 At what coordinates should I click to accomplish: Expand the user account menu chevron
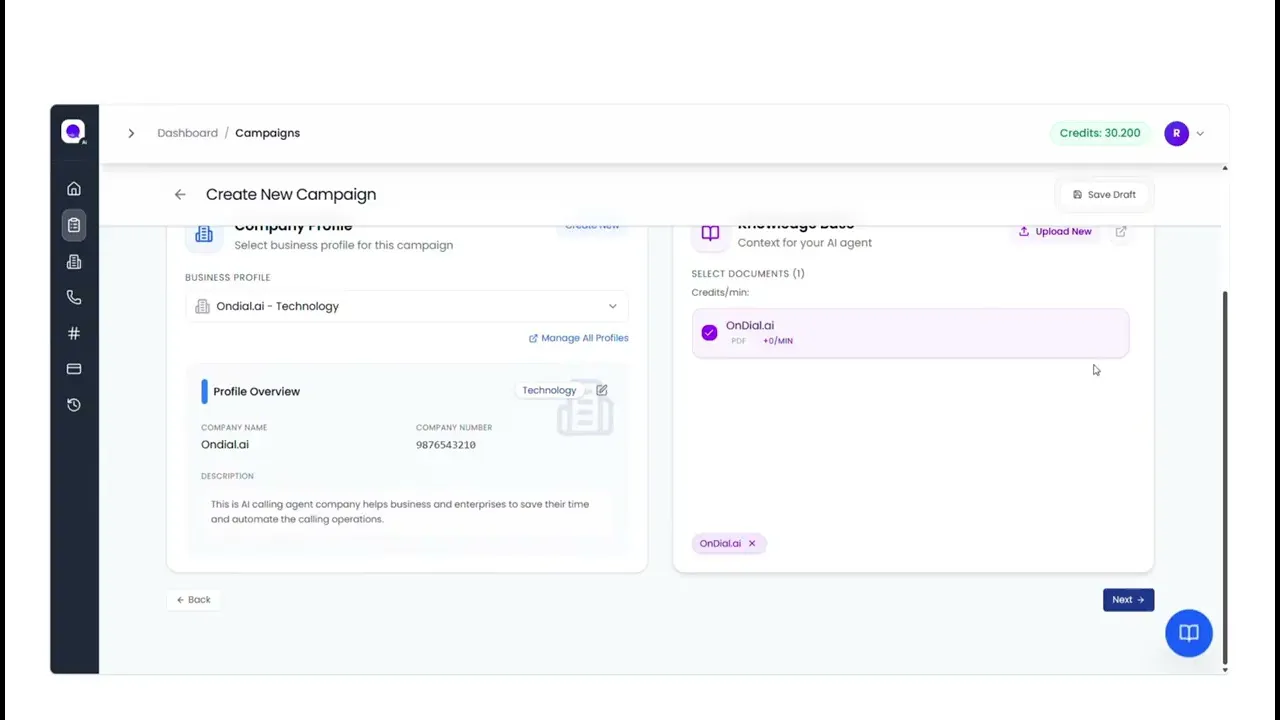[1200, 133]
